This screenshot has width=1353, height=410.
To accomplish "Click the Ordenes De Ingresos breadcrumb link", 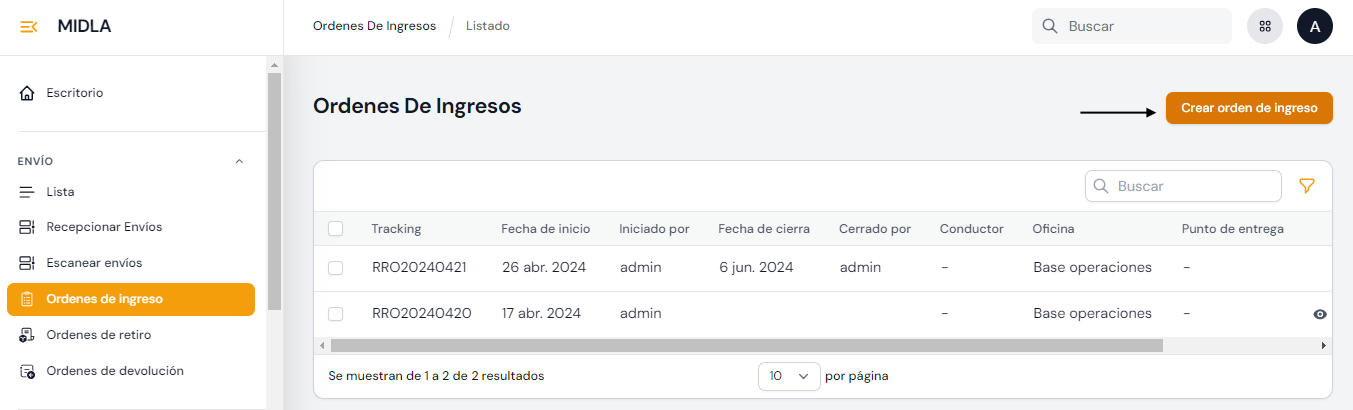I will (x=374, y=26).
